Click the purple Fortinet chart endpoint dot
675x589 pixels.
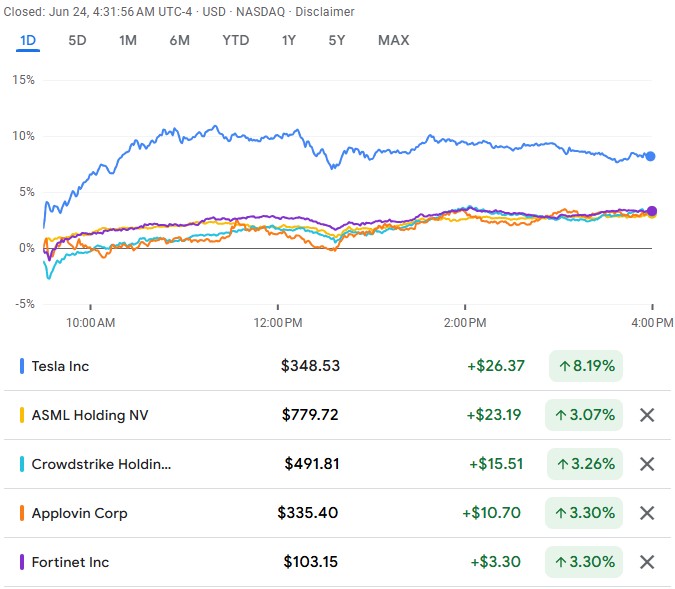click(x=652, y=211)
